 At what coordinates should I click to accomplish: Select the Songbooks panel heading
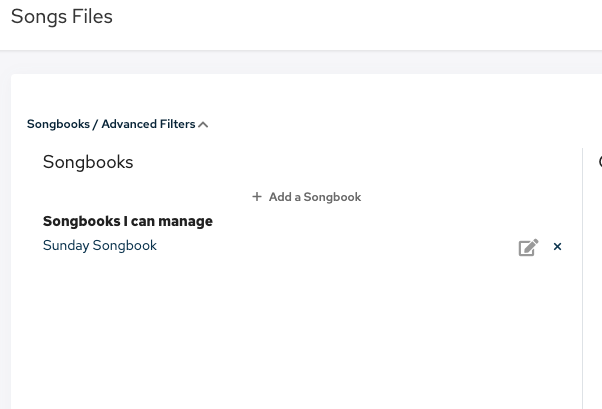tap(88, 162)
